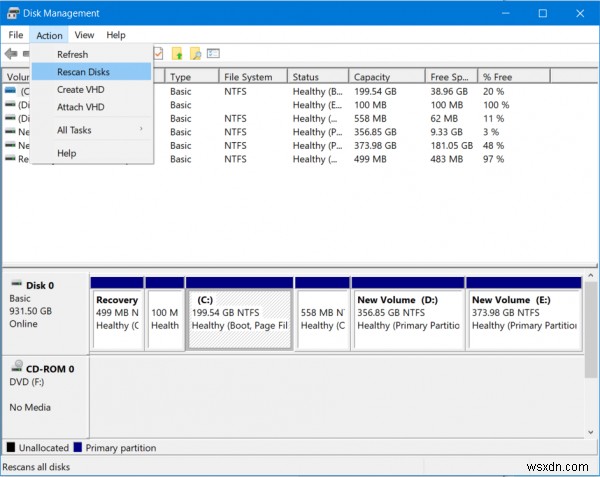Click the toolbar icon with green up arrow
The image size is (600, 477).
click(x=177, y=53)
